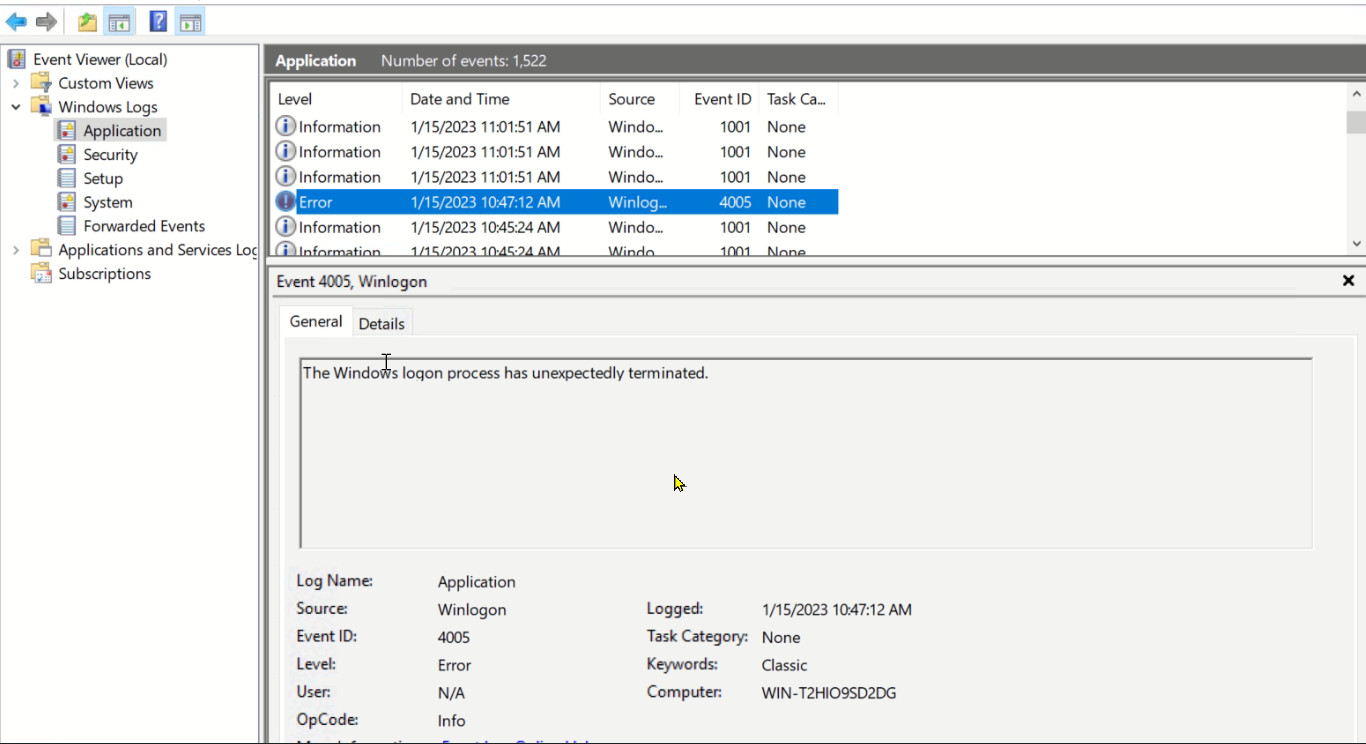Open the Forwarded Events log
This screenshot has width=1366, height=744.
click(143, 226)
